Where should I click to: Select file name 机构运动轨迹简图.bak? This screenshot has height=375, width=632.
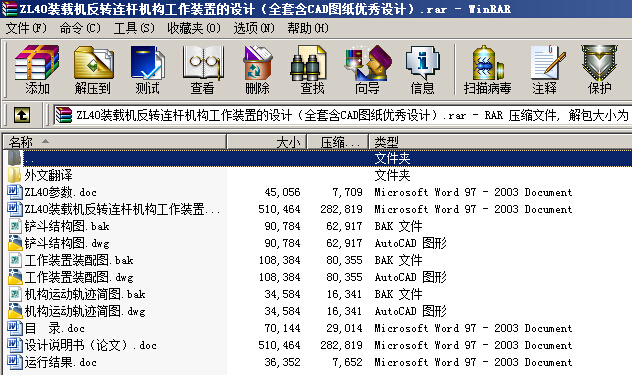(85, 294)
